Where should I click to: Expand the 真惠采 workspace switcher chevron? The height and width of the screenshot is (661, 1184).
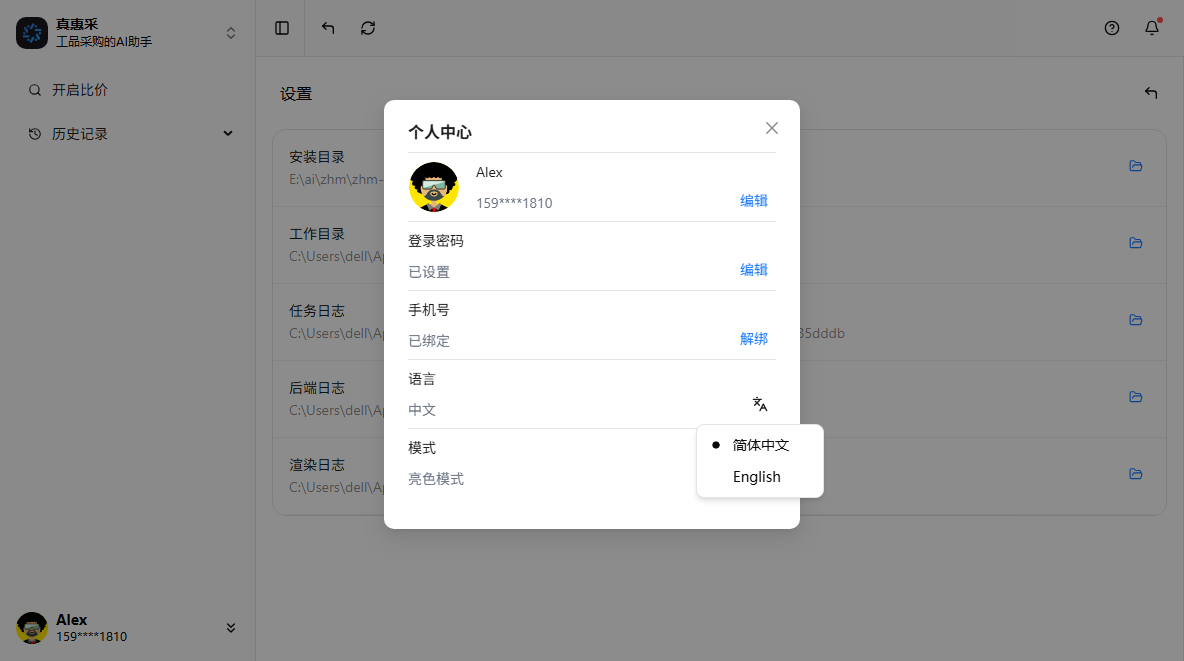point(230,31)
